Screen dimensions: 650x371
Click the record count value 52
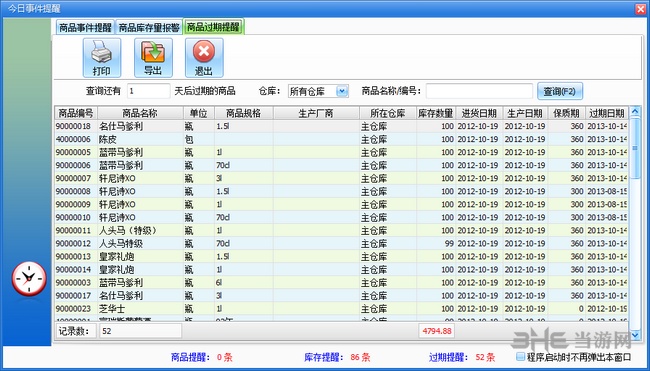pyautogui.click(x=140, y=331)
